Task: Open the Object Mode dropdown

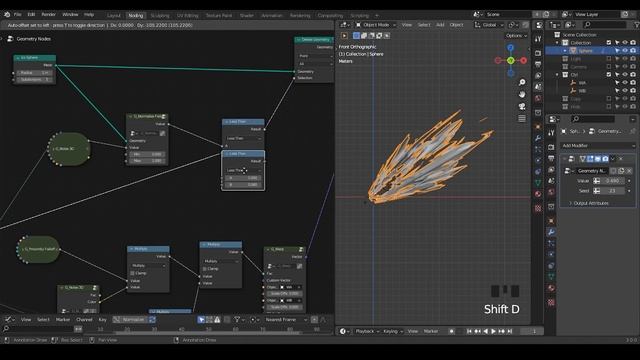Action: (376, 25)
